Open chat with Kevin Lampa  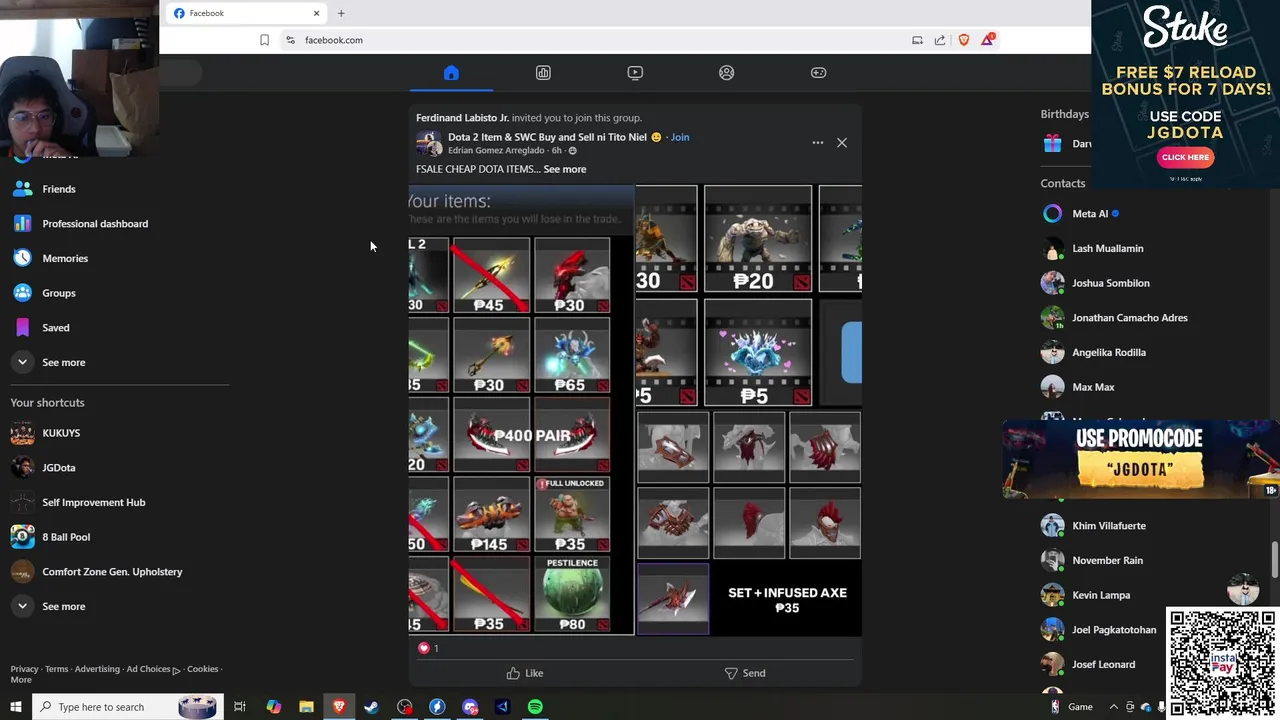[x=1100, y=595]
